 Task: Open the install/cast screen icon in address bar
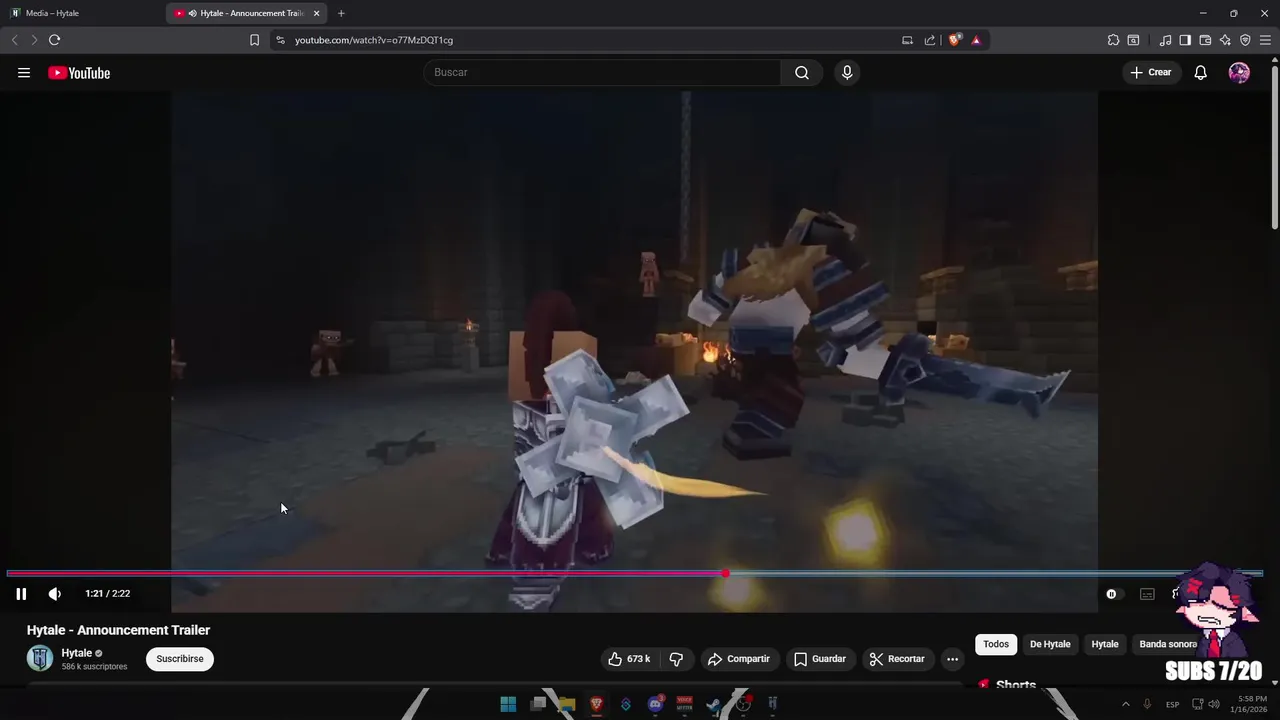point(907,40)
